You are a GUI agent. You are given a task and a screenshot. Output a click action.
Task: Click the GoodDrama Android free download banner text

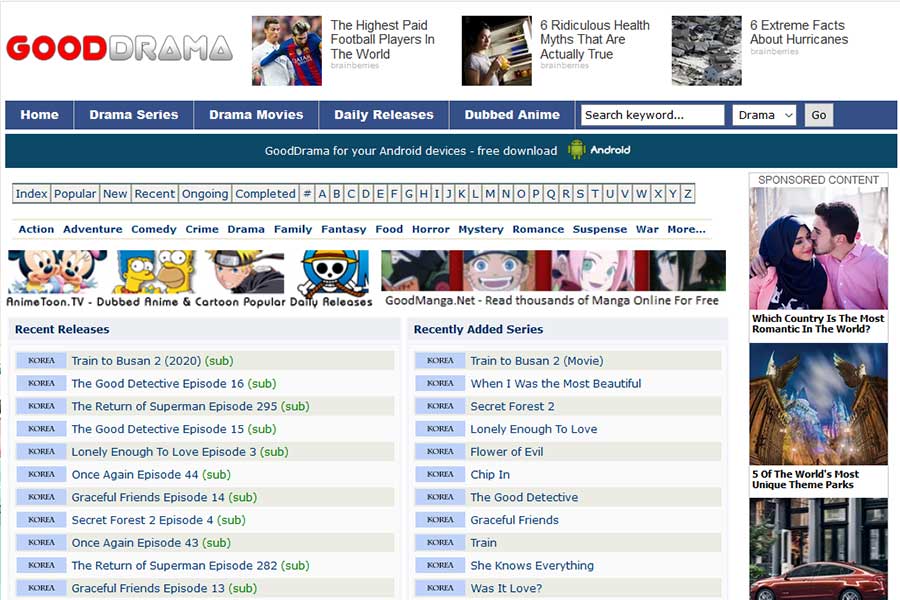click(411, 151)
